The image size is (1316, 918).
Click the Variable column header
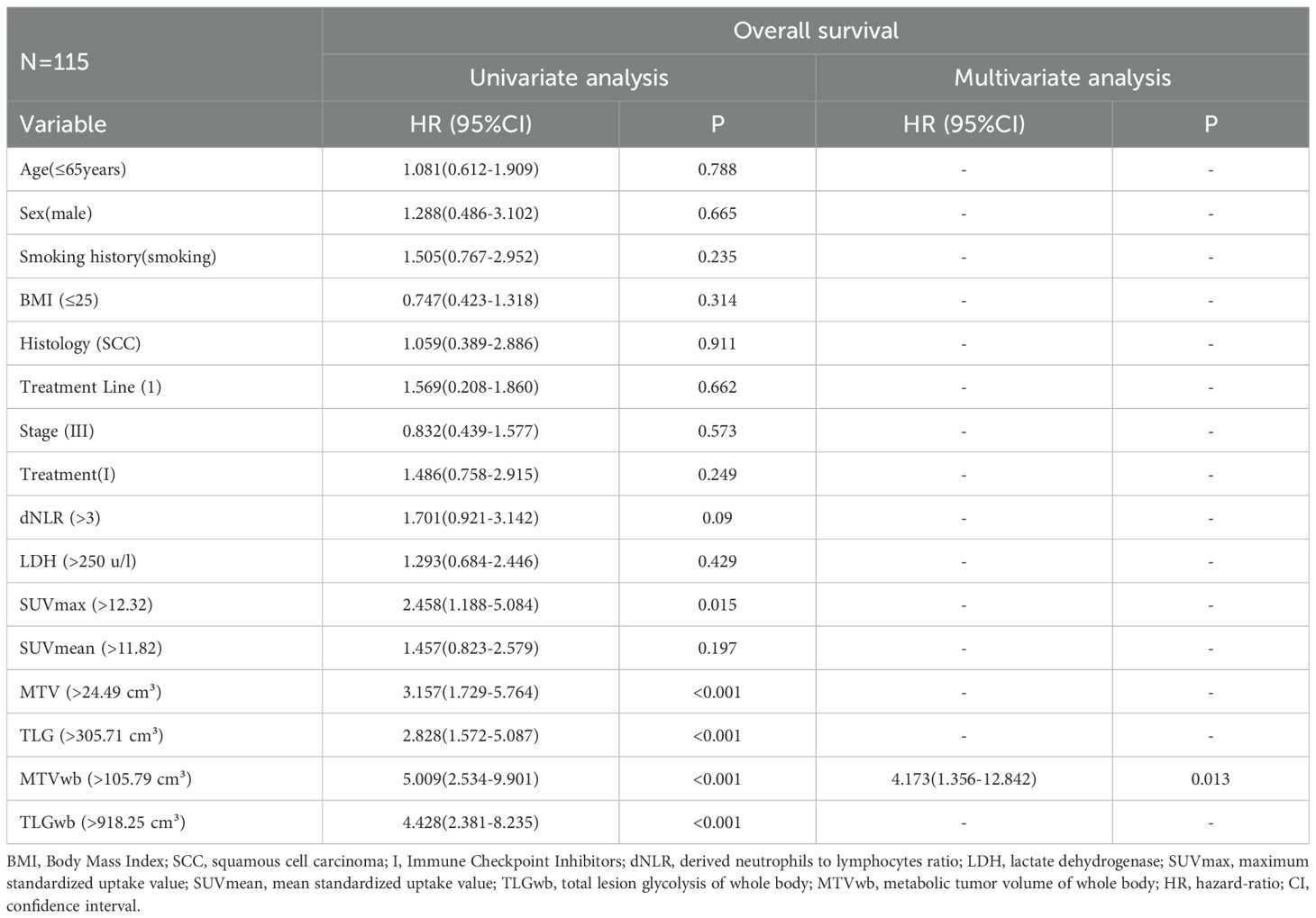click(63, 123)
